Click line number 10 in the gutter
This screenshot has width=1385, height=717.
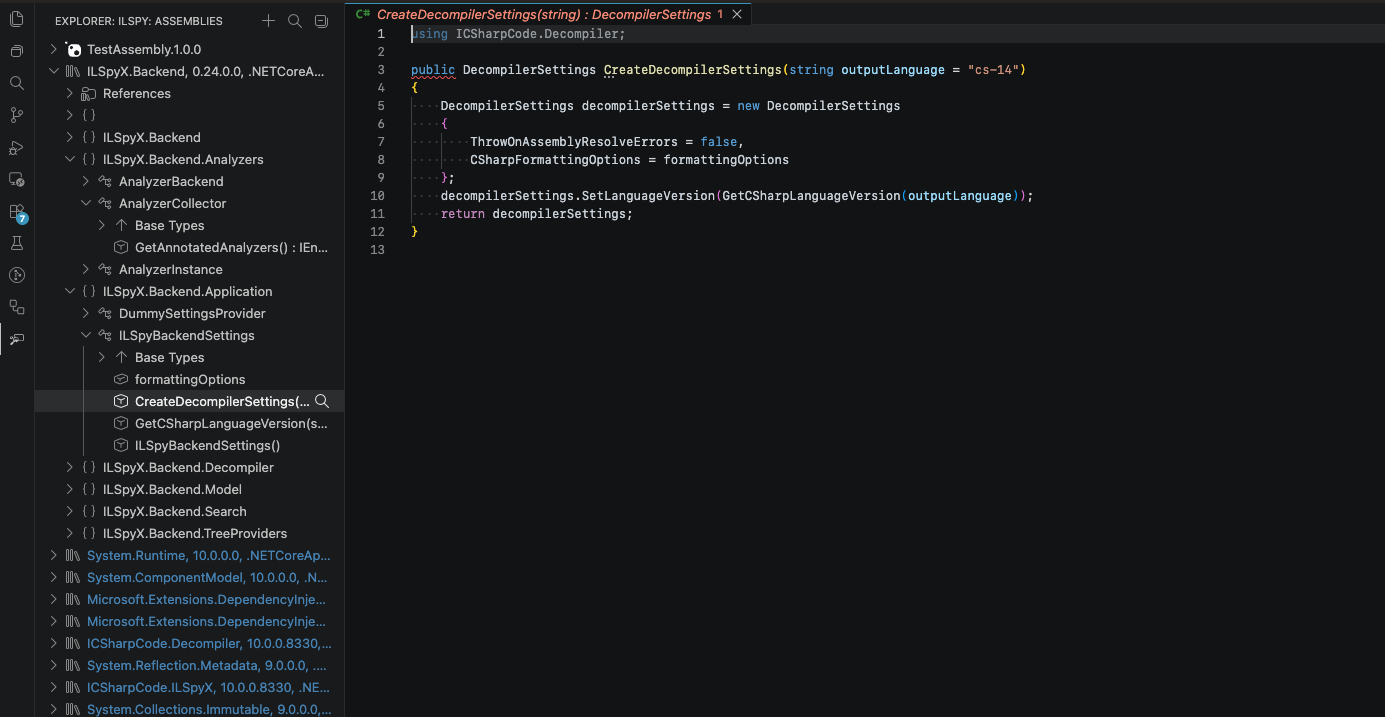tap(377, 196)
